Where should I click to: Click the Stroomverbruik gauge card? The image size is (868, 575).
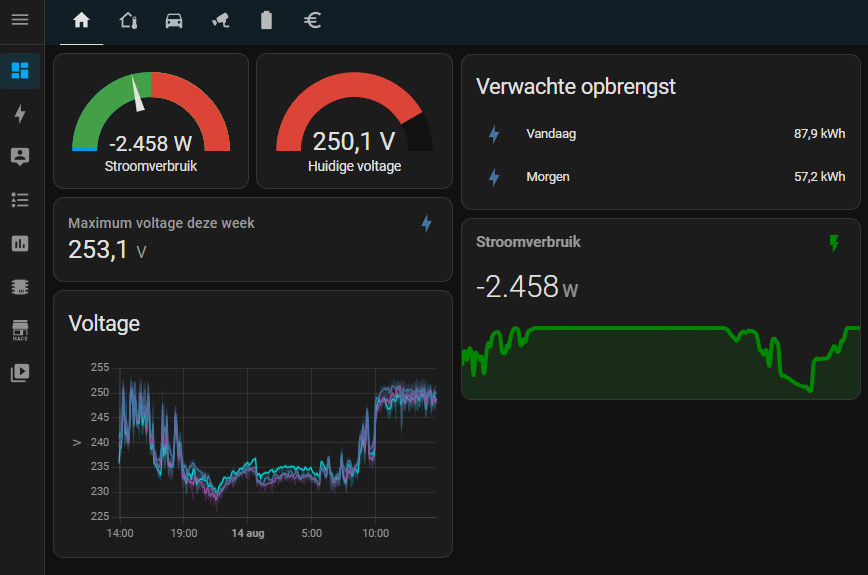coord(151,122)
